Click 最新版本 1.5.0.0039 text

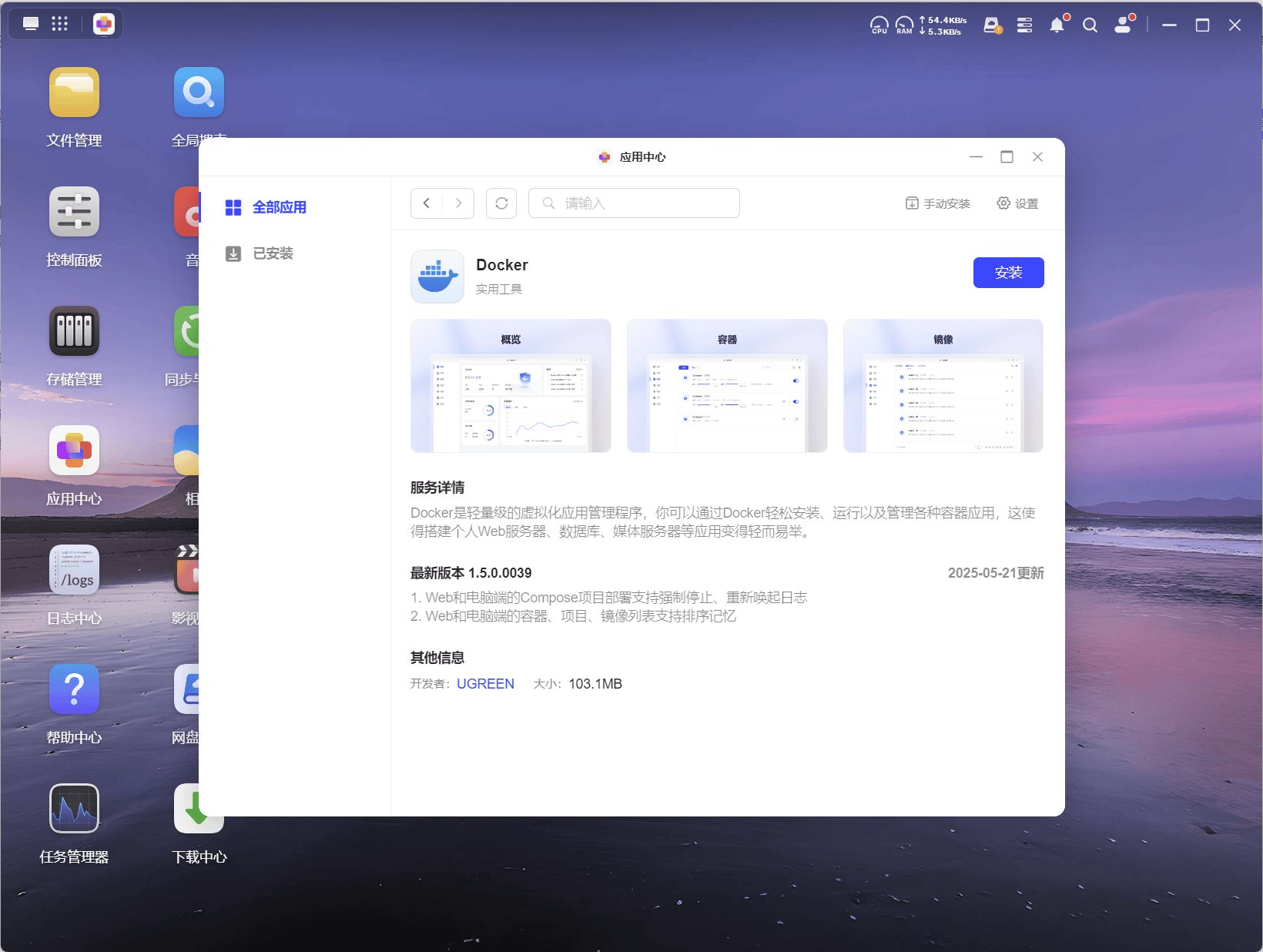pos(471,573)
